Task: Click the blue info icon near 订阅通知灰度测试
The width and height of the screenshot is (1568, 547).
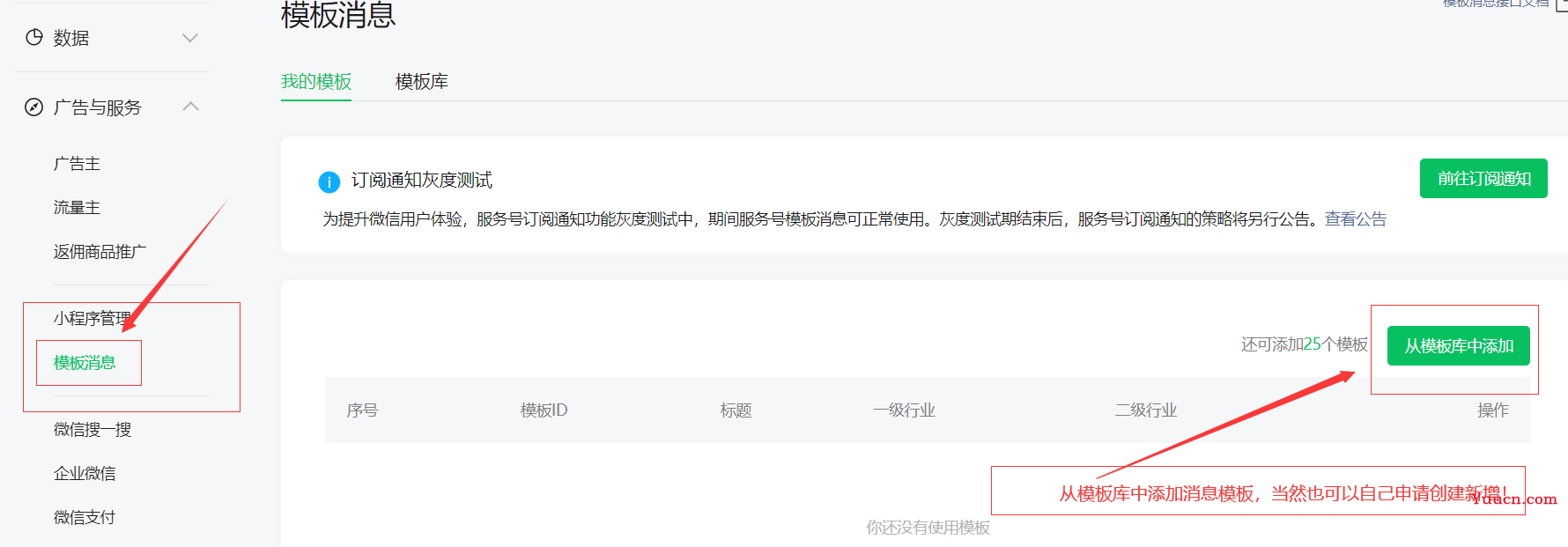Action: 329,181
